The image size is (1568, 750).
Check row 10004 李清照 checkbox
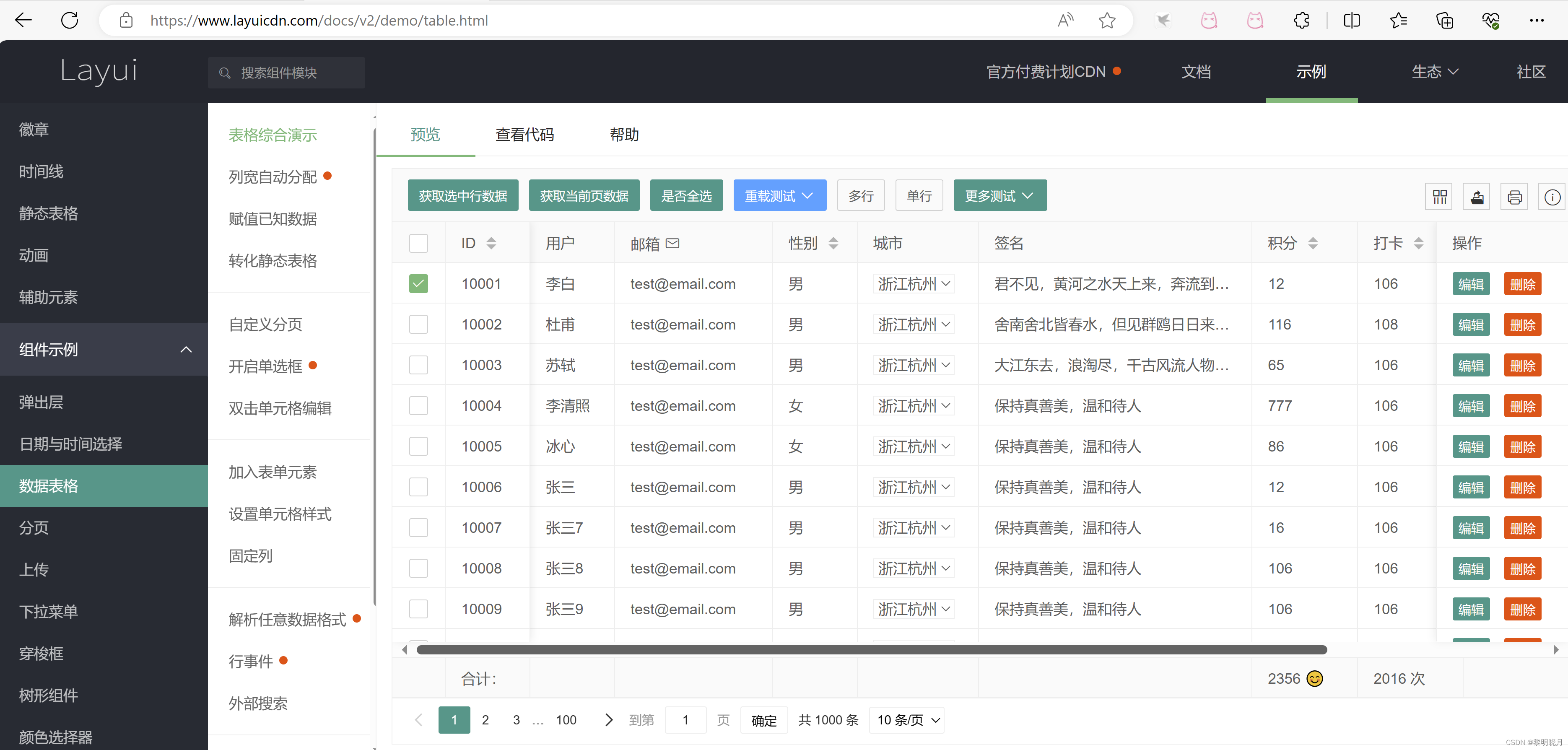tap(418, 405)
